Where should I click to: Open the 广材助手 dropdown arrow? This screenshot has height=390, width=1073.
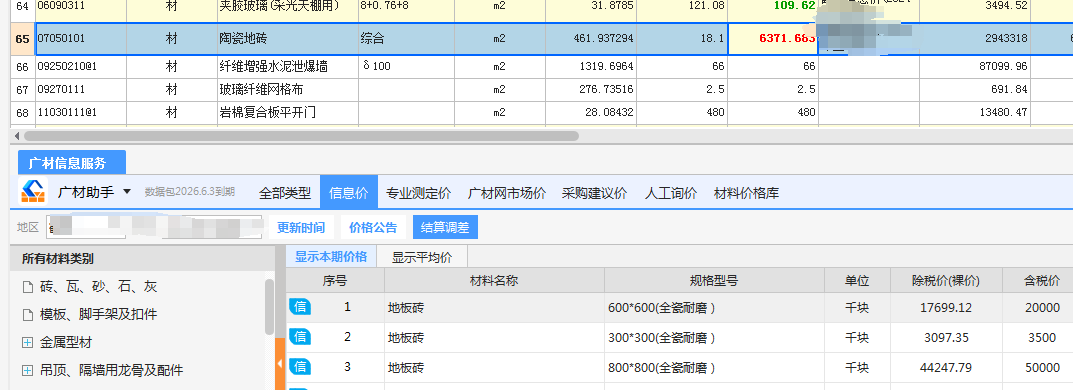click(127, 192)
